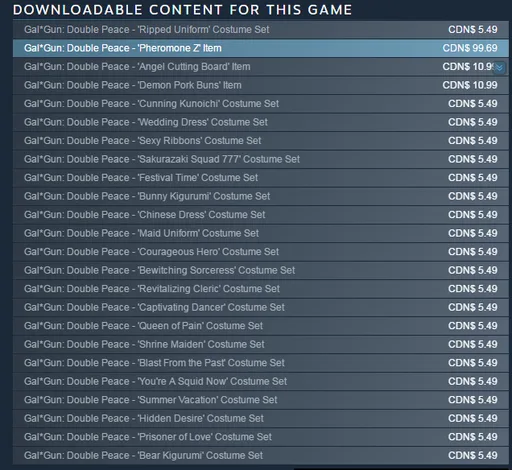This screenshot has width=512, height=470.
Task: Select the 'You're A Squid Now' Costume Set row
Action: pos(261,381)
